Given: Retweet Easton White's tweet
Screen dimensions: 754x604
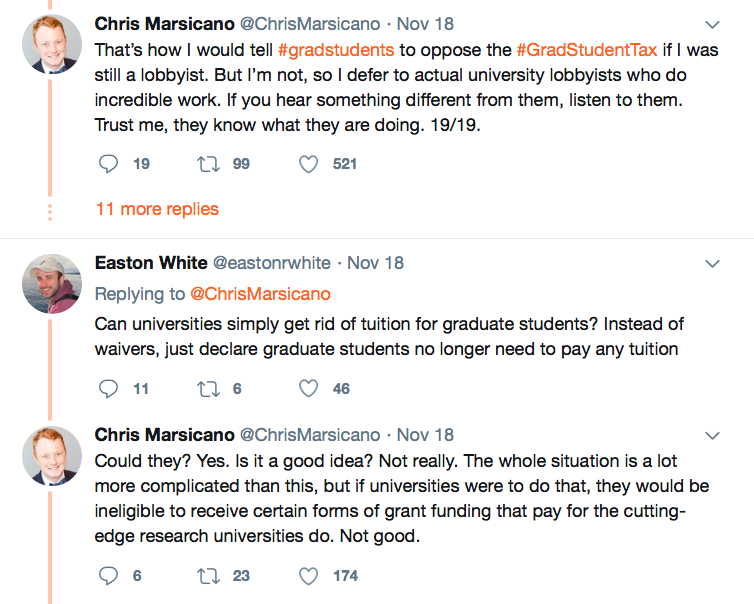Looking at the screenshot, I should coord(208,388).
